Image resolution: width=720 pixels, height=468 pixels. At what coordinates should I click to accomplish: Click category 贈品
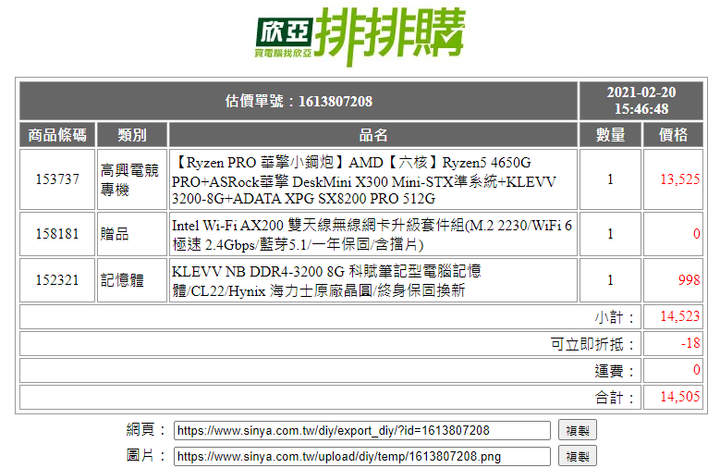pyautogui.click(x=115, y=234)
